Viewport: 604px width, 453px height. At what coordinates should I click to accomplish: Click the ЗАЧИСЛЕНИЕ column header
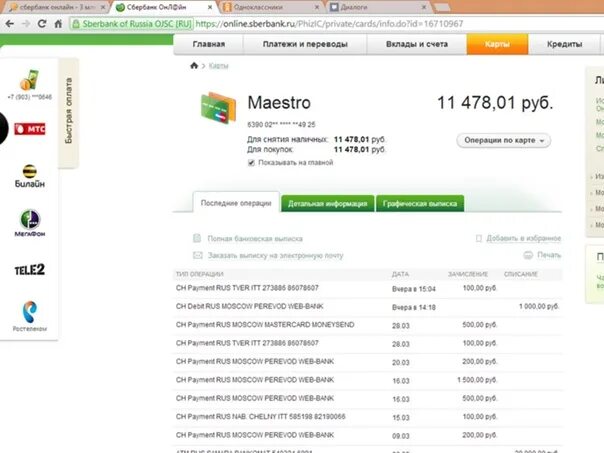468,274
